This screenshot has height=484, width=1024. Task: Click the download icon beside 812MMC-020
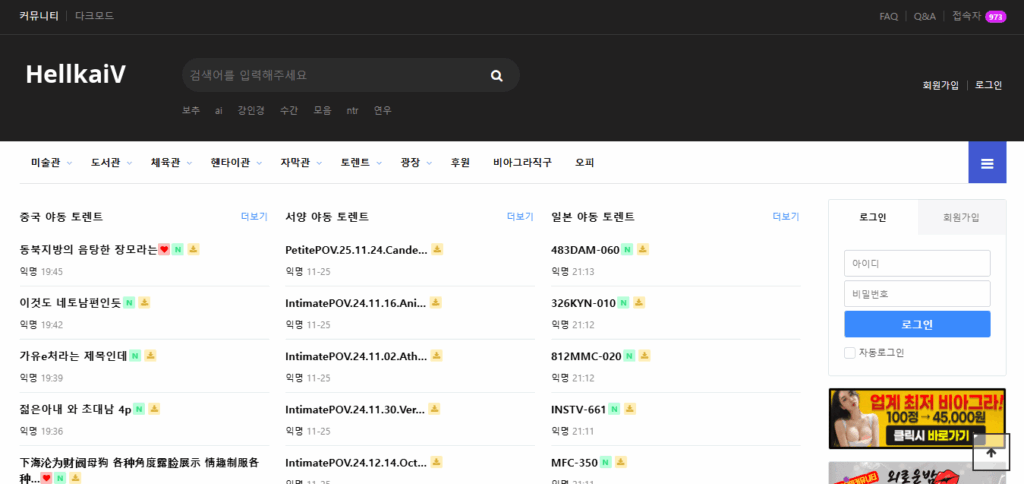coord(645,355)
